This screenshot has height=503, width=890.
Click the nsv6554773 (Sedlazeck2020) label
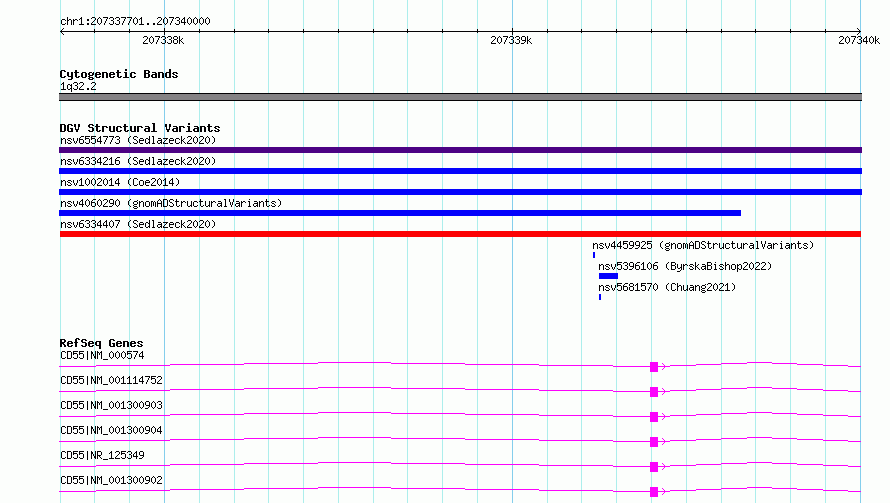pos(138,140)
